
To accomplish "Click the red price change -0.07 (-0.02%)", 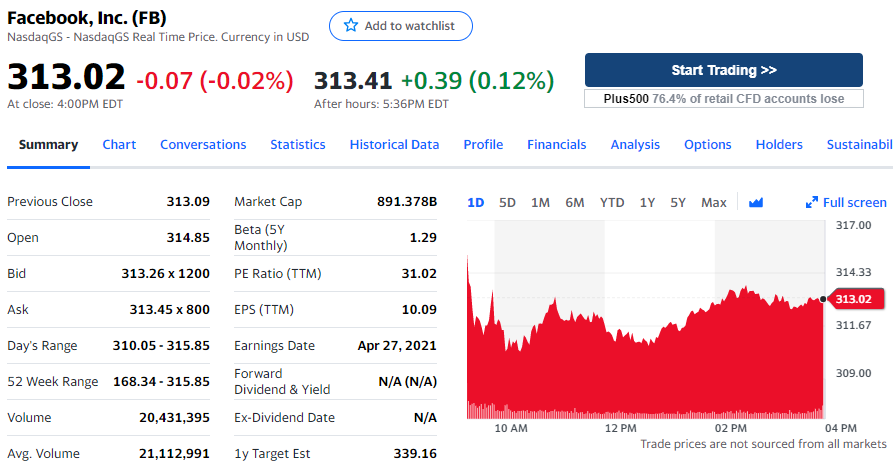I will (x=215, y=80).
